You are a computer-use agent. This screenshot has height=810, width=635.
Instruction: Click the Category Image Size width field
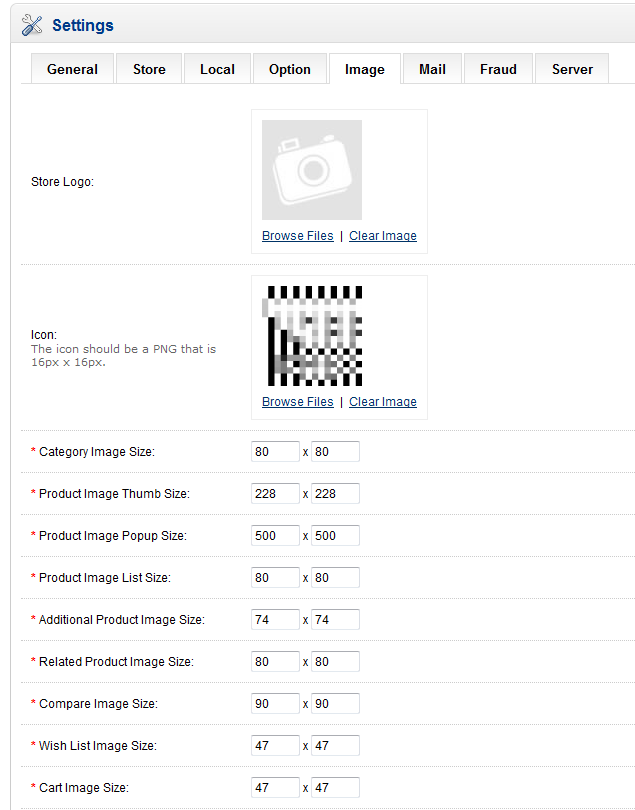click(275, 452)
